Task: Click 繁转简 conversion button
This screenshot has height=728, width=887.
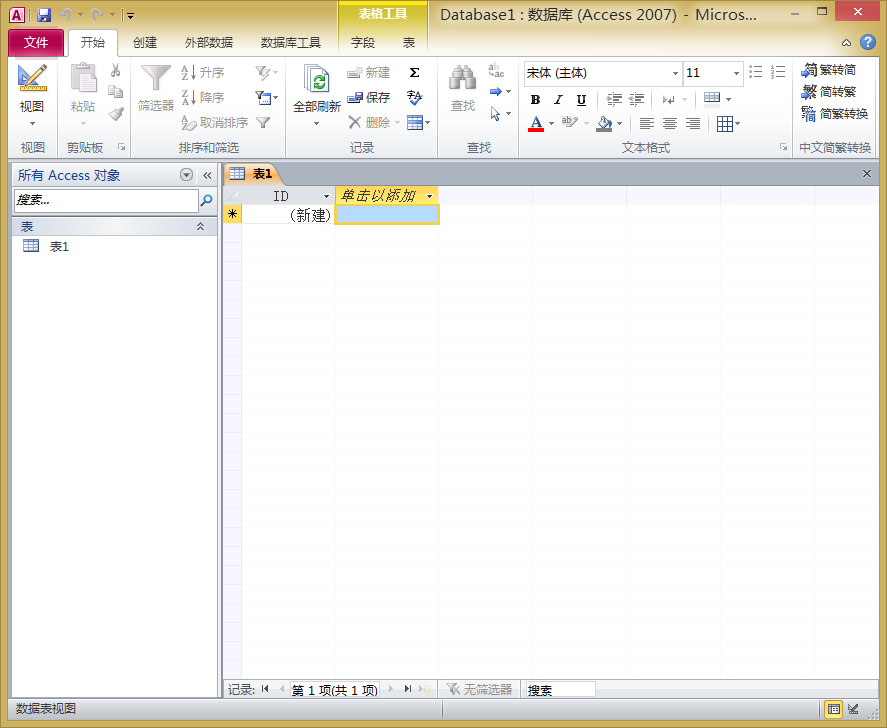Action: coord(829,70)
